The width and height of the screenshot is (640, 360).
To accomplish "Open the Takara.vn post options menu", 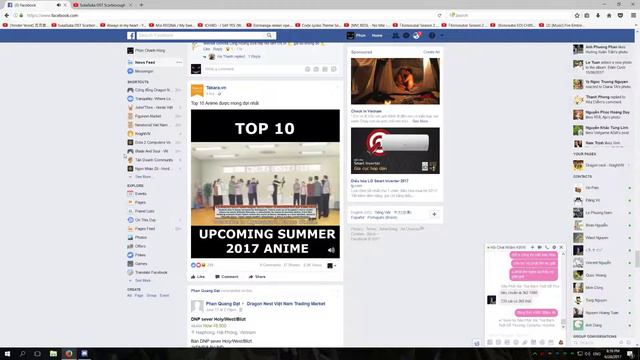I will pos(337,87).
